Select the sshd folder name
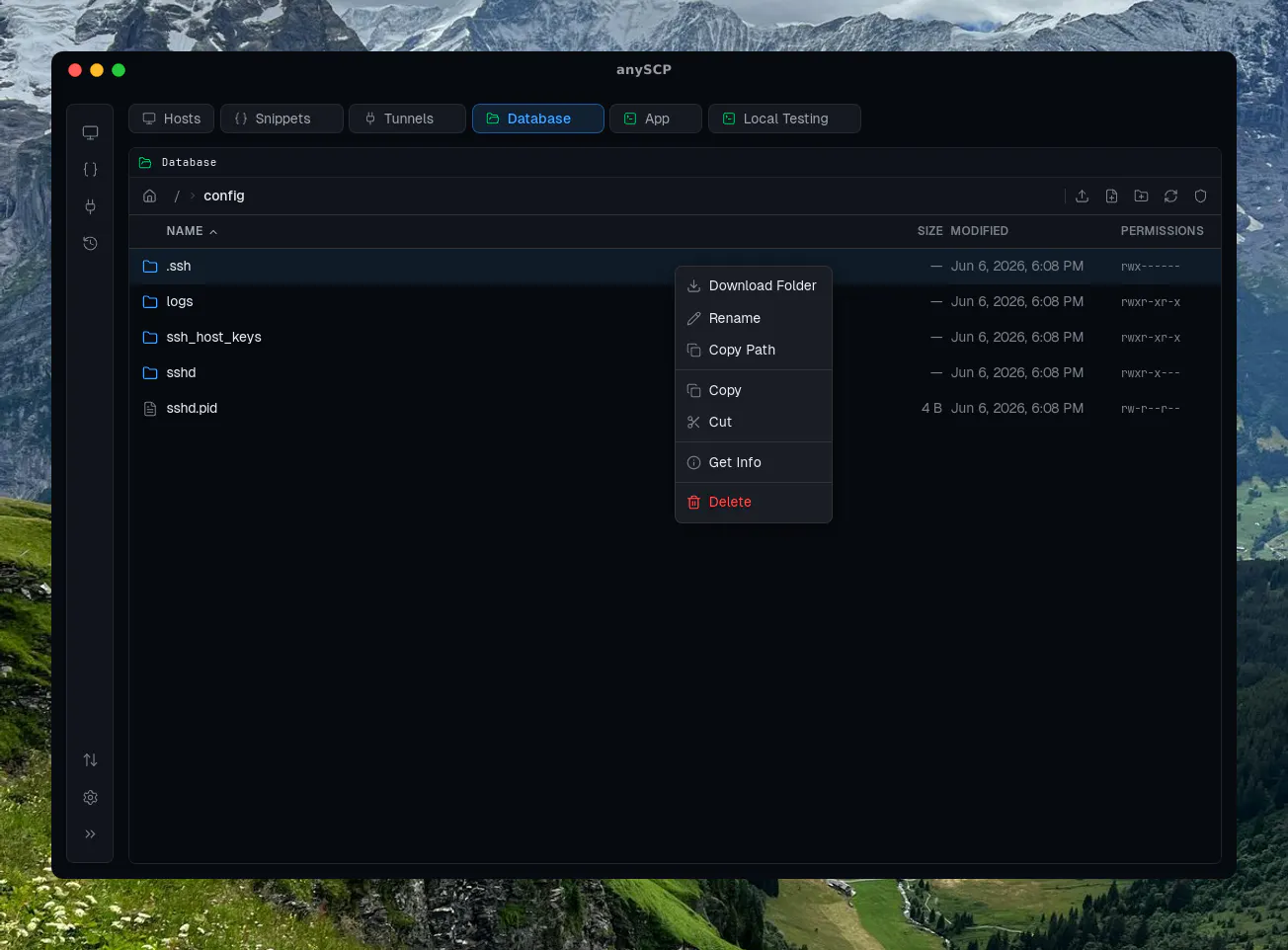The image size is (1288, 950). [x=182, y=373]
